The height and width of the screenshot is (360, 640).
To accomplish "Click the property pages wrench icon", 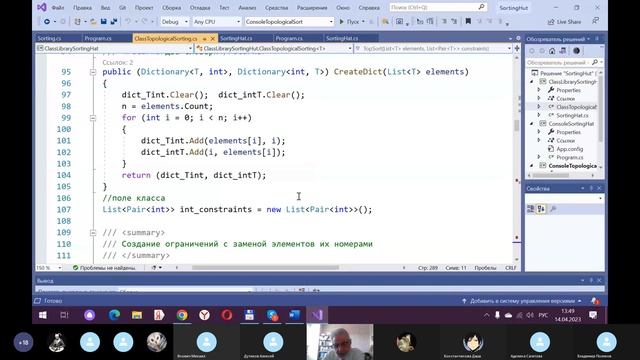I will coord(553,209).
